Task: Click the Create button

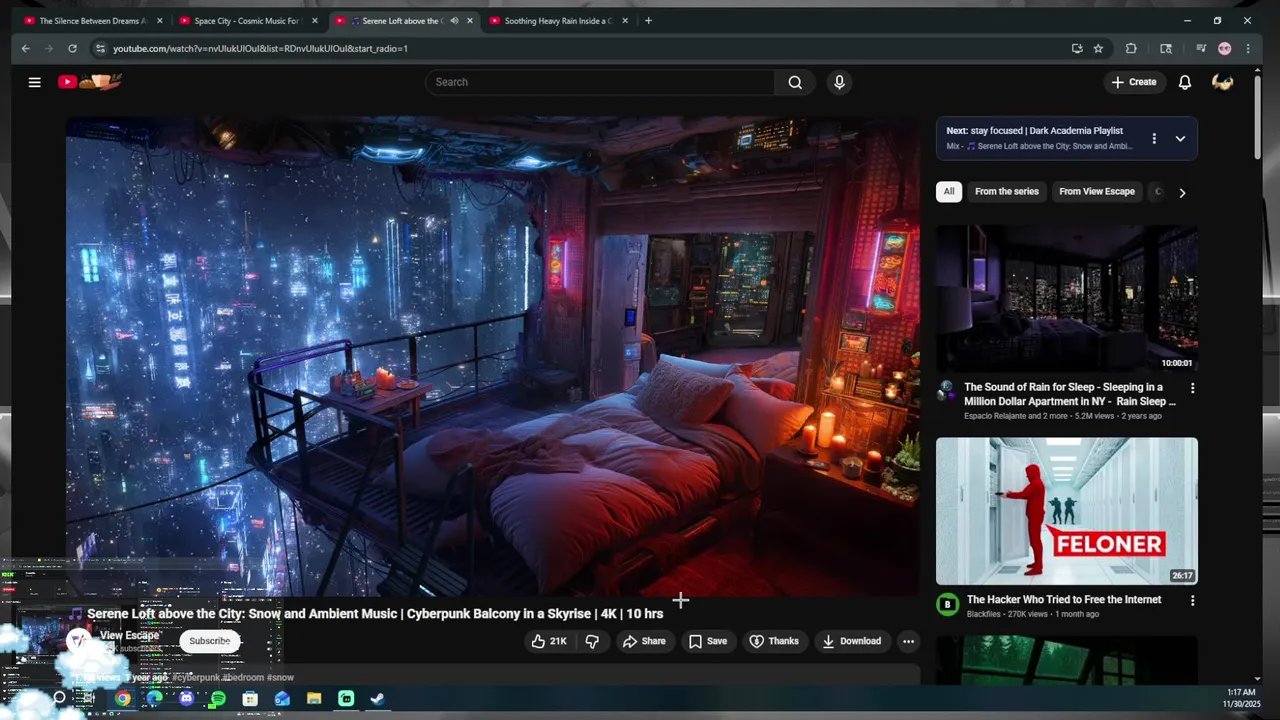Action: [1134, 82]
